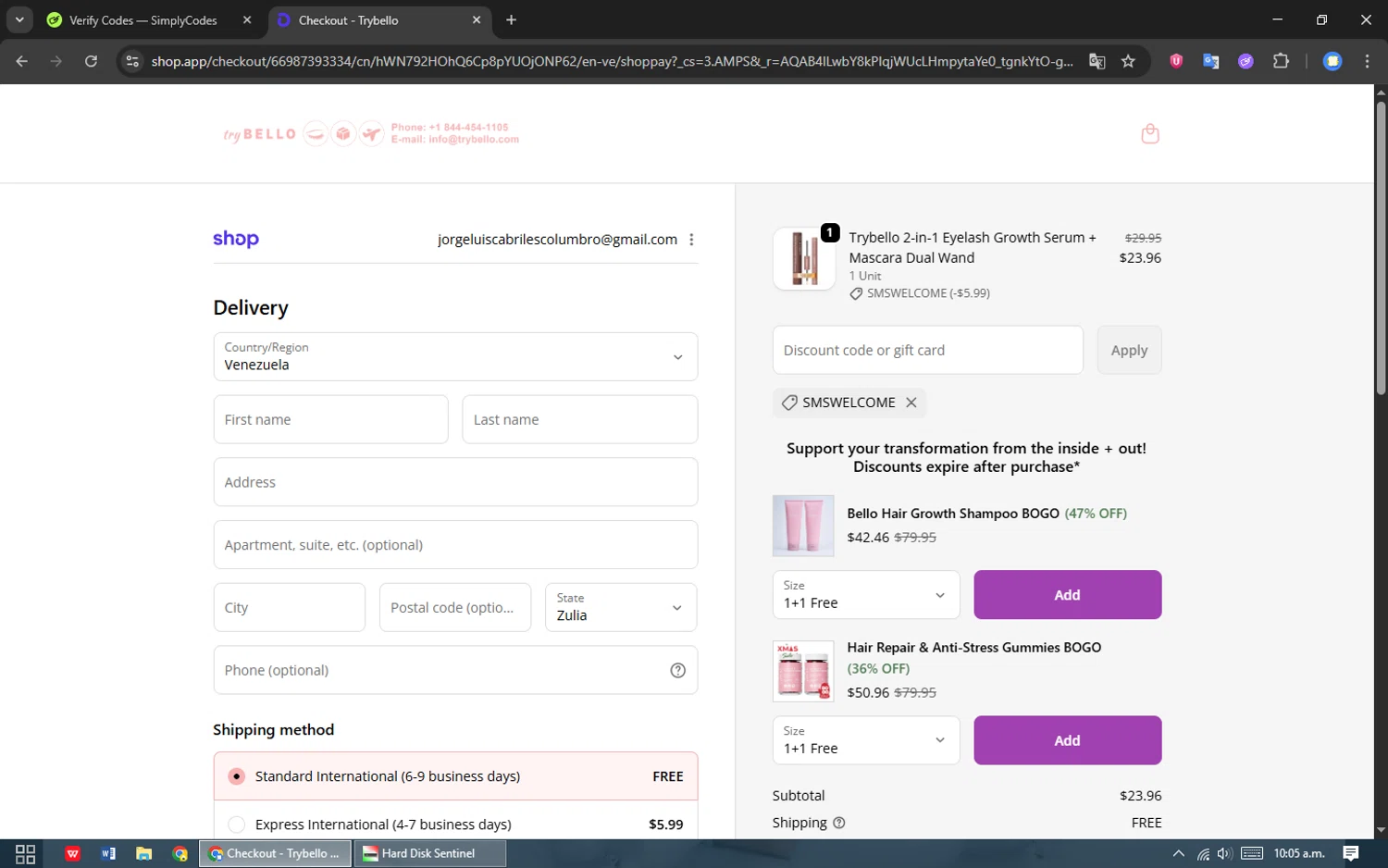
Task: Click the volume speaker tray icon
Action: (x=1225, y=853)
